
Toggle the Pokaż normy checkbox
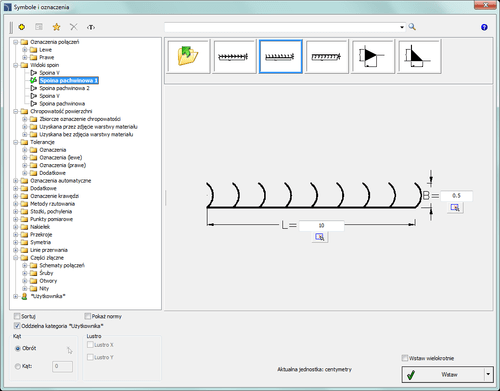88,316
